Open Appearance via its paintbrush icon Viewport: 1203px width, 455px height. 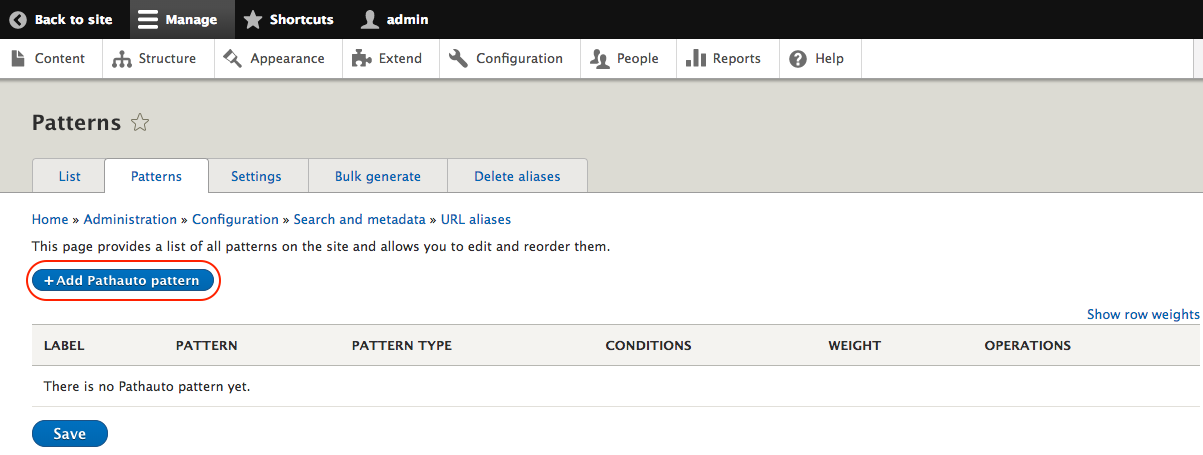pos(233,58)
